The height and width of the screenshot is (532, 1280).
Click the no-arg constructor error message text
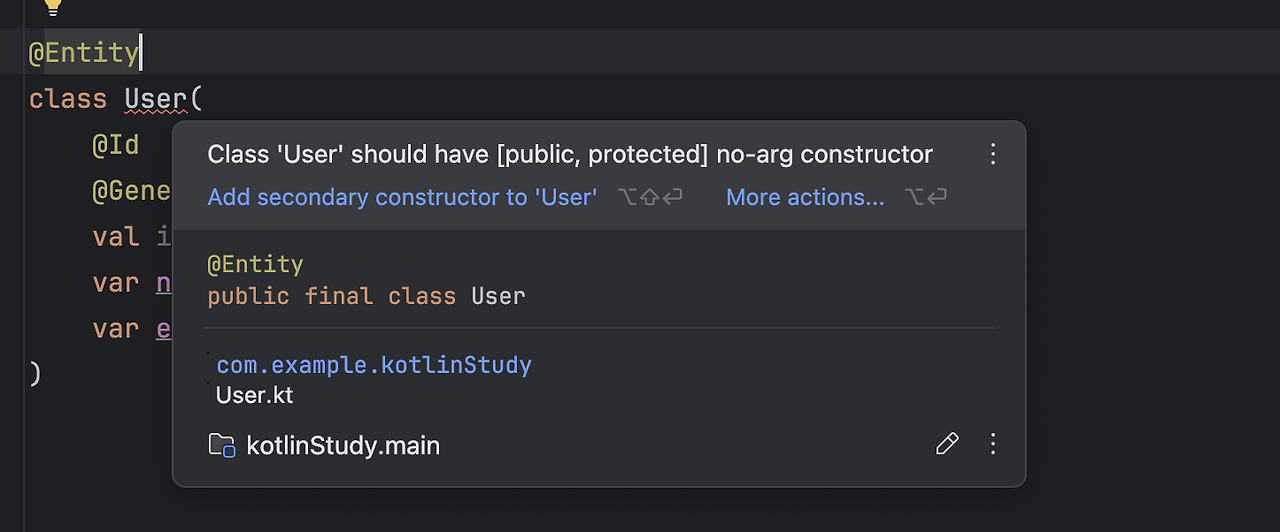tap(570, 154)
